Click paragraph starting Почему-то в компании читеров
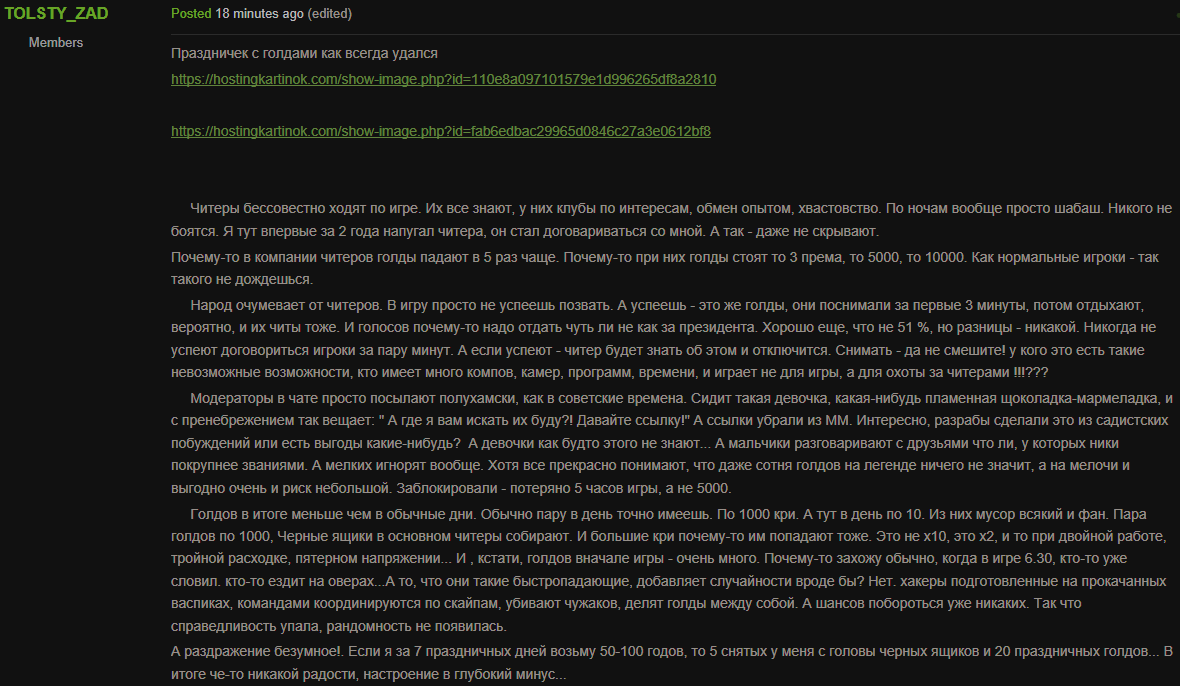Image resolution: width=1180 pixels, height=686 pixels. [x=665, y=268]
